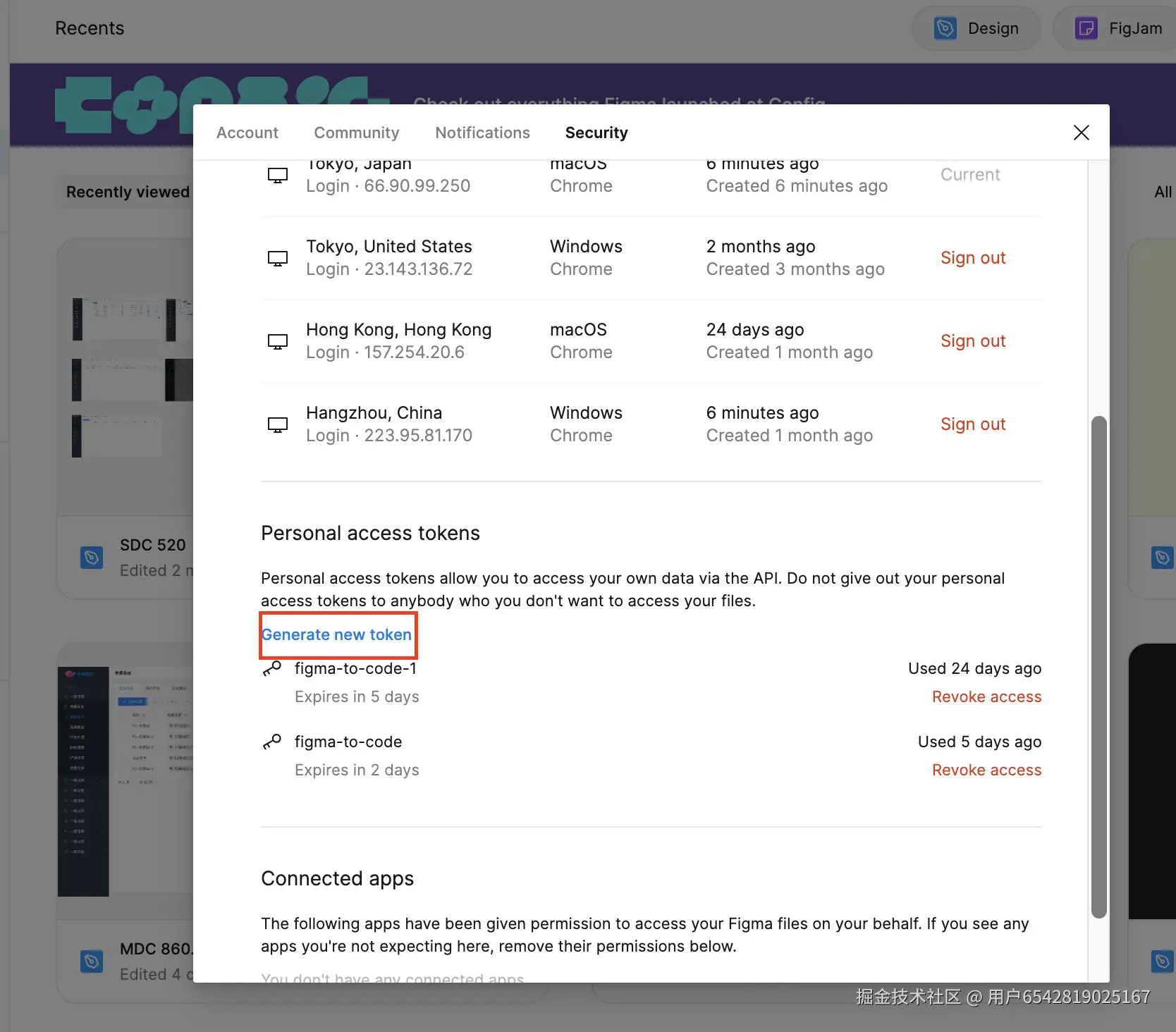Screen dimensions: 1176x1032
Task: Open the Community tab
Action: [357, 133]
